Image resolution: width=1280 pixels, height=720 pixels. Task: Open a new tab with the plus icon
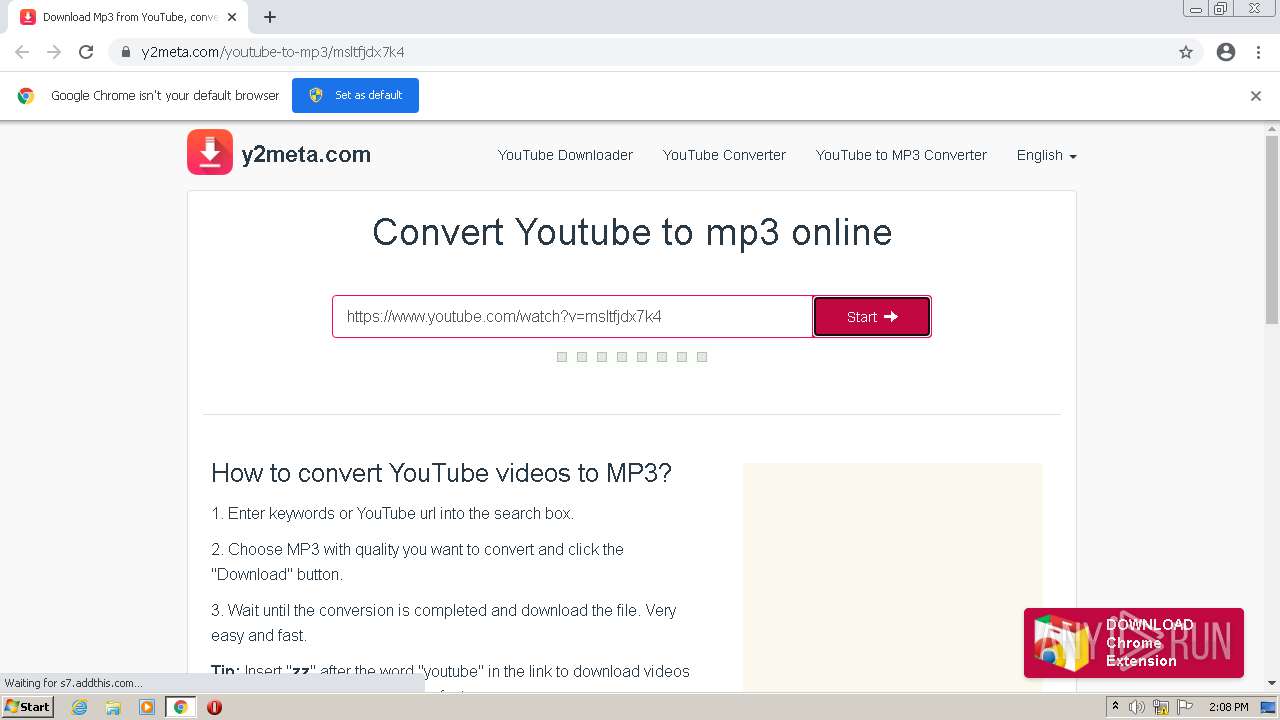[x=270, y=17]
